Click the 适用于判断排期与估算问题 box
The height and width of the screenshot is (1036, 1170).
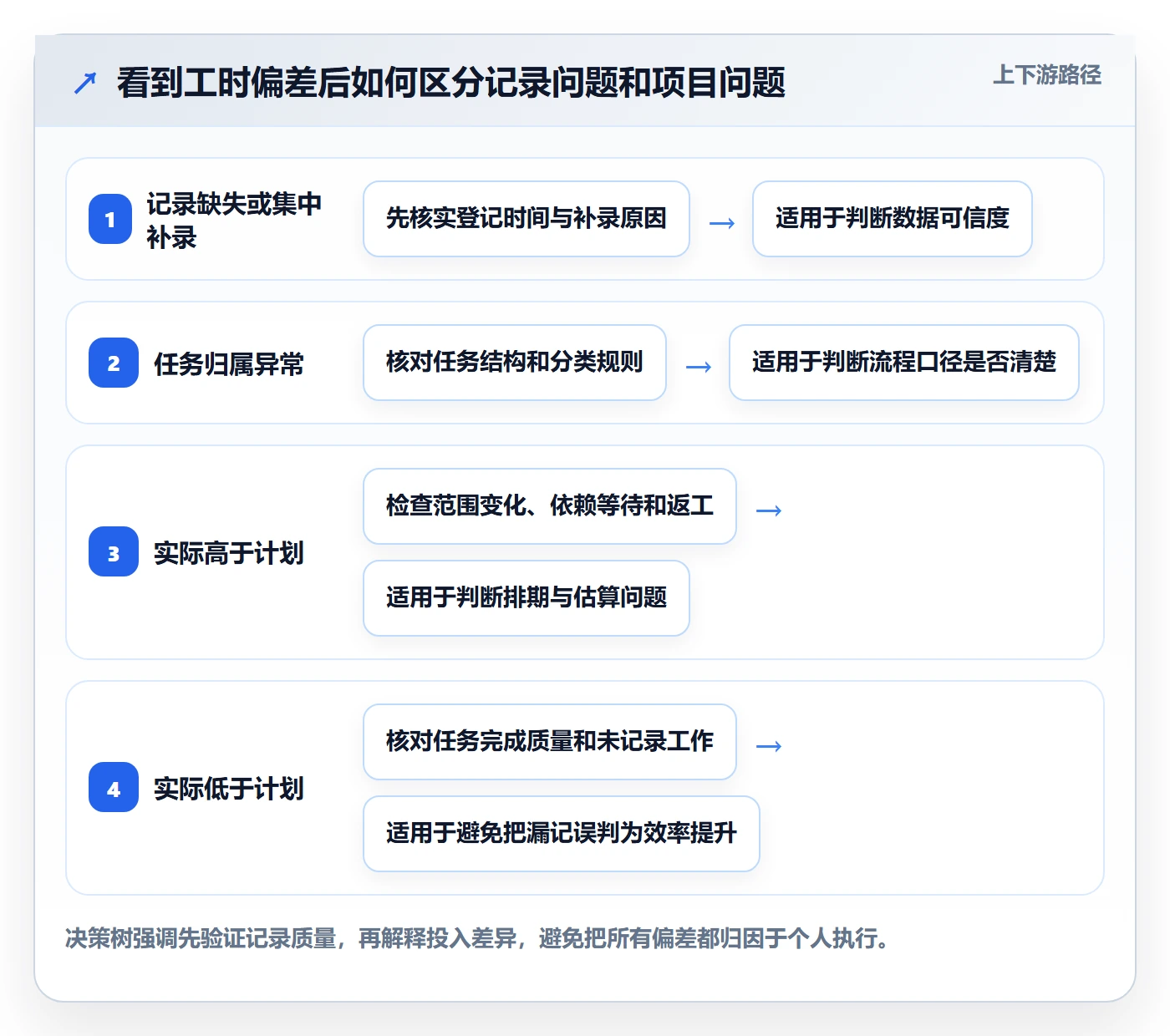click(526, 598)
